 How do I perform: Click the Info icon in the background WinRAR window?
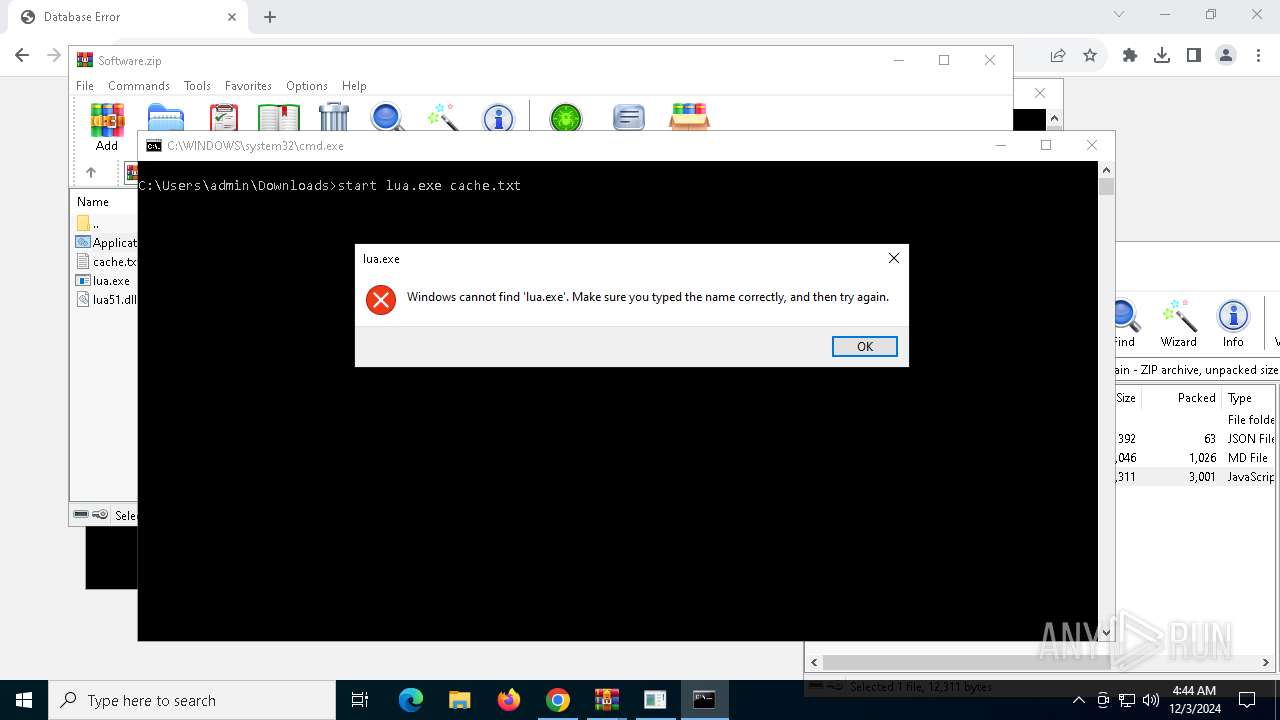(1233, 323)
